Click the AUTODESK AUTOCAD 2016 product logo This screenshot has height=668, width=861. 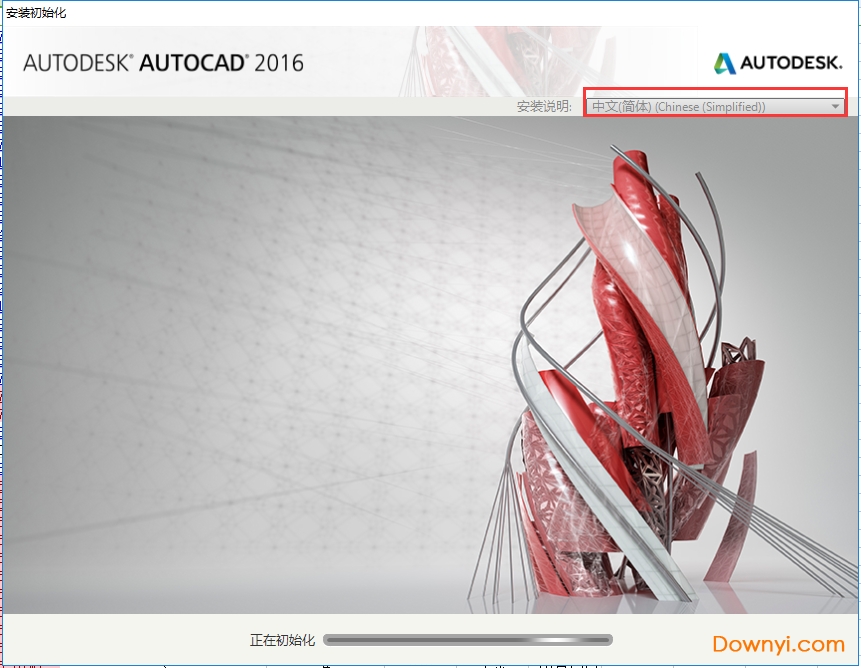(164, 62)
